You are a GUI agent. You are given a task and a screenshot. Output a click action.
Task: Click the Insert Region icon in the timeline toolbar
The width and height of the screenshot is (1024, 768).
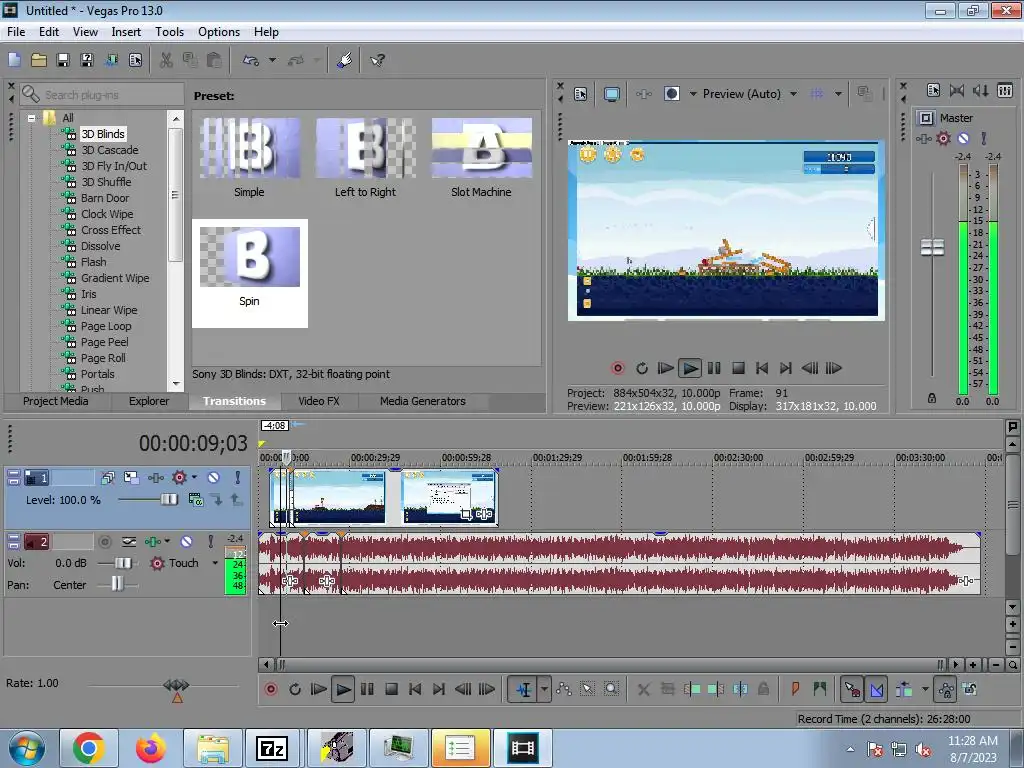[x=820, y=689]
